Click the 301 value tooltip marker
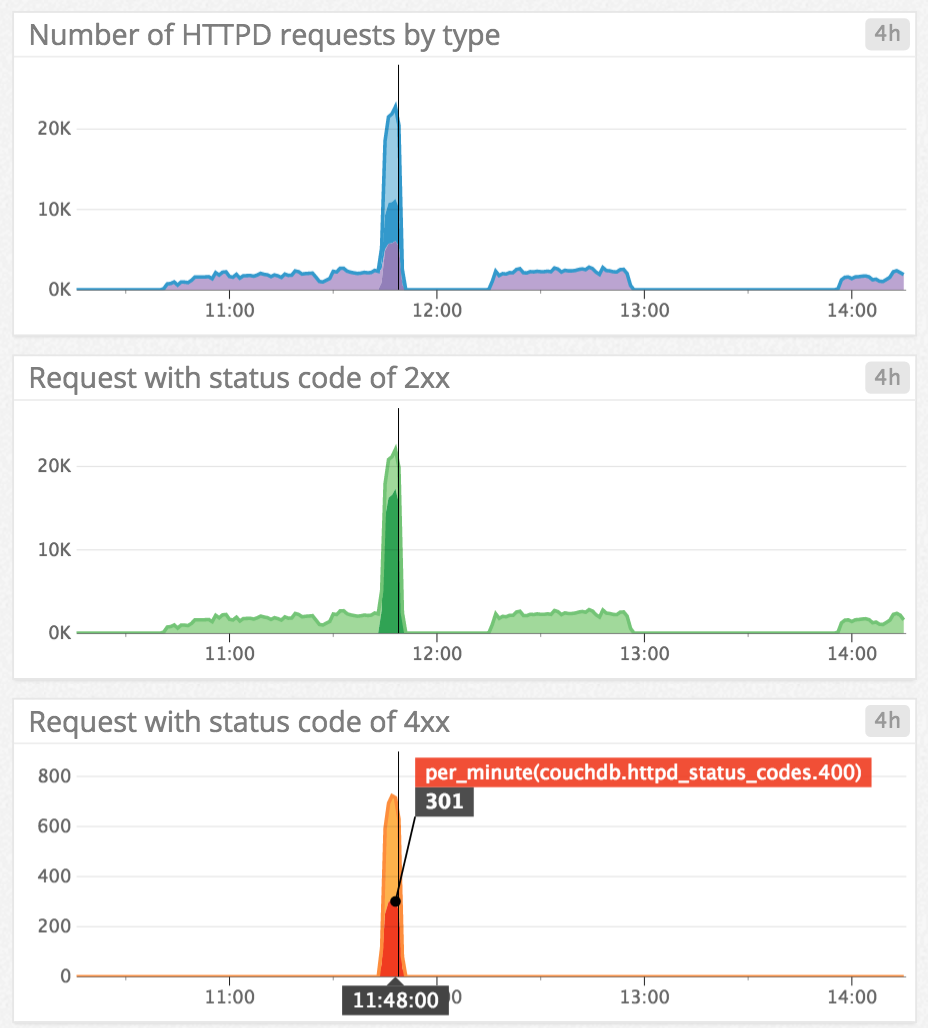 pyautogui.click(x=442, y=801)
